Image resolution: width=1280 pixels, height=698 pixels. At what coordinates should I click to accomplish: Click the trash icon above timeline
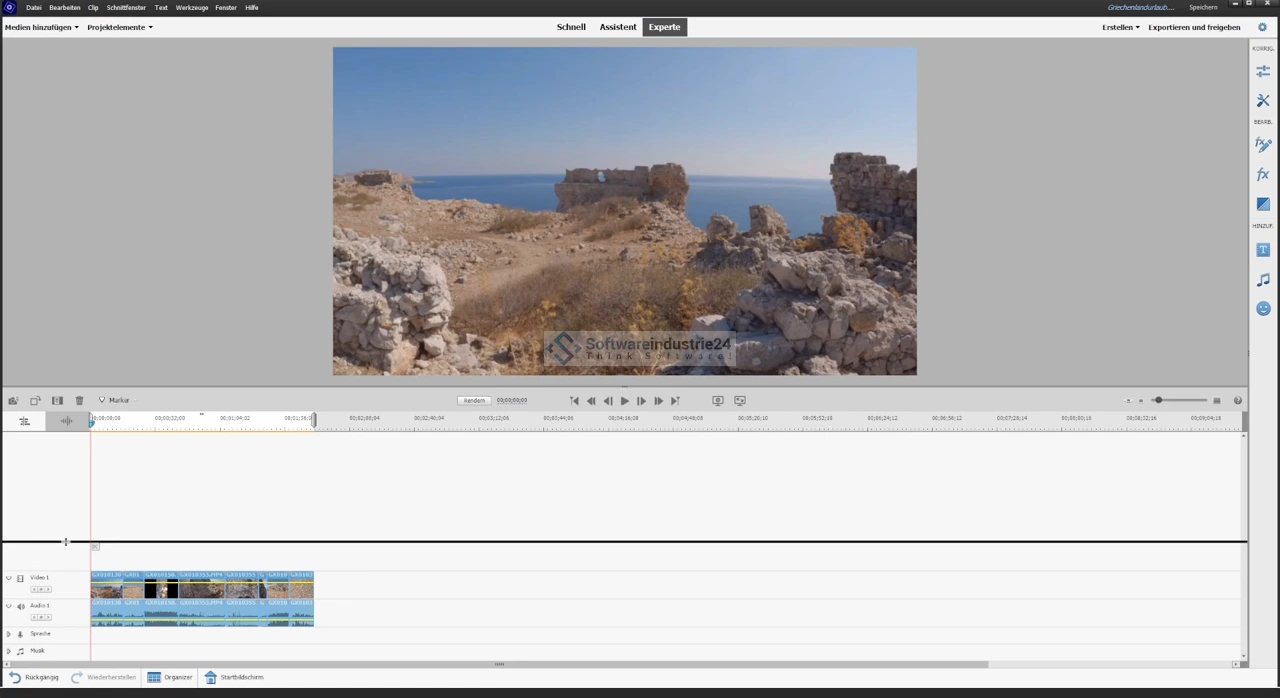tap(79, 400)
